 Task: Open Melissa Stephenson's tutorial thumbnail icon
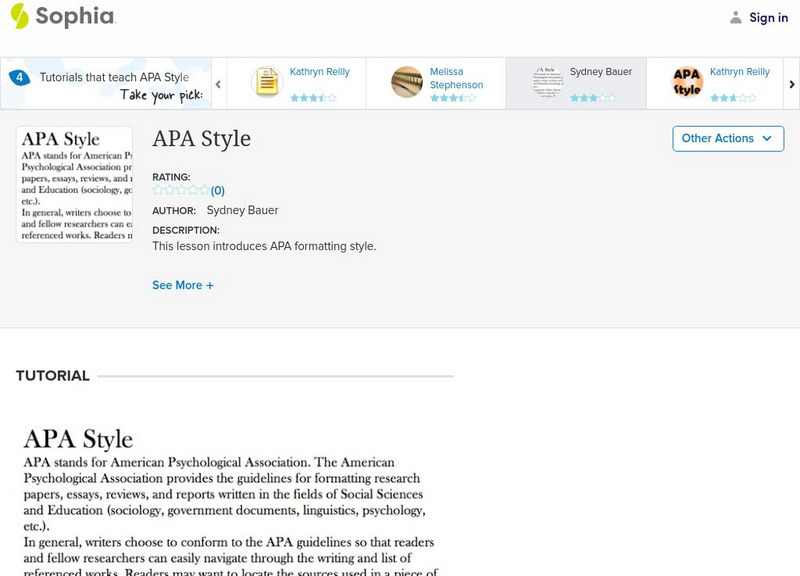click(407, 82)
